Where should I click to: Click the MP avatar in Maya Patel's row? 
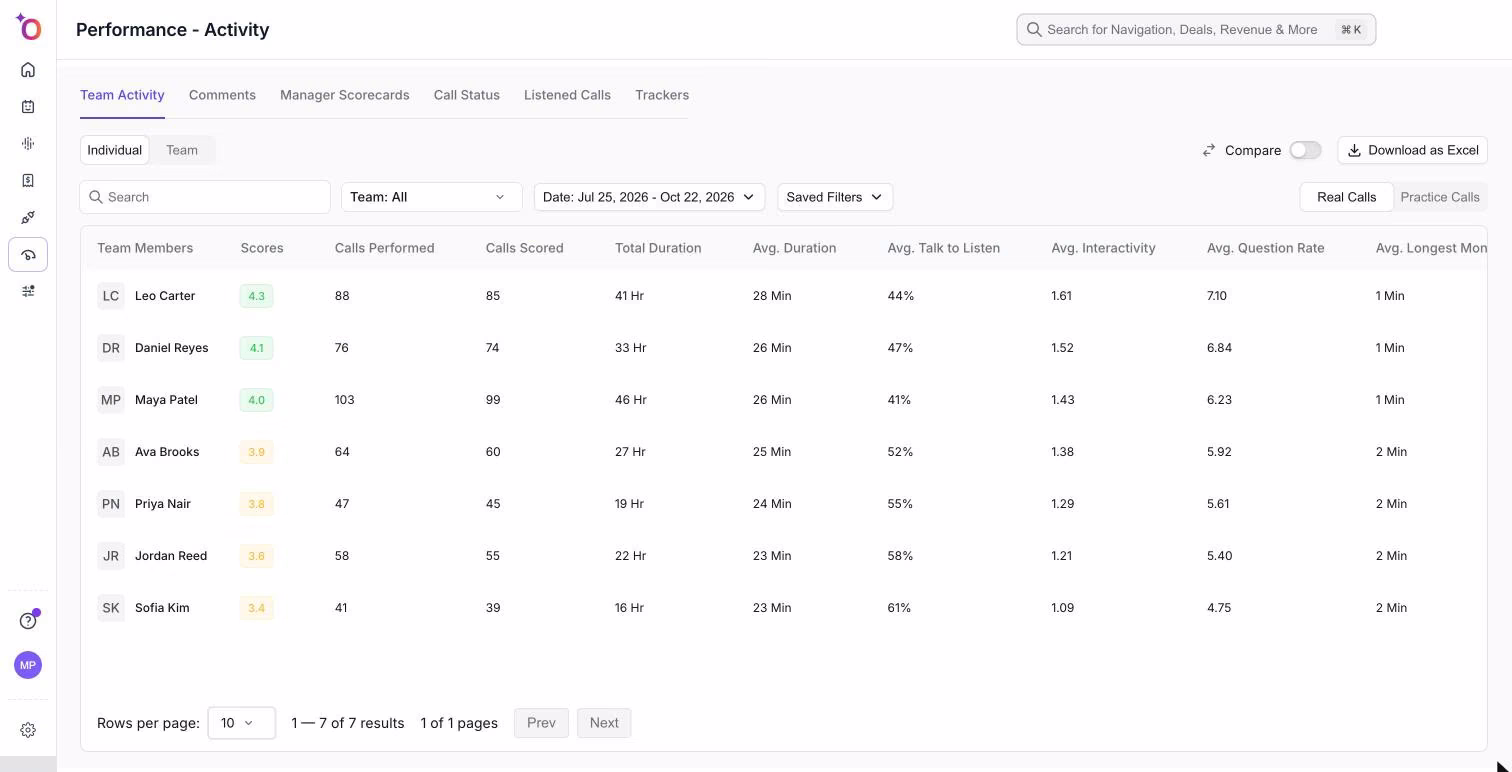[111, 400]
